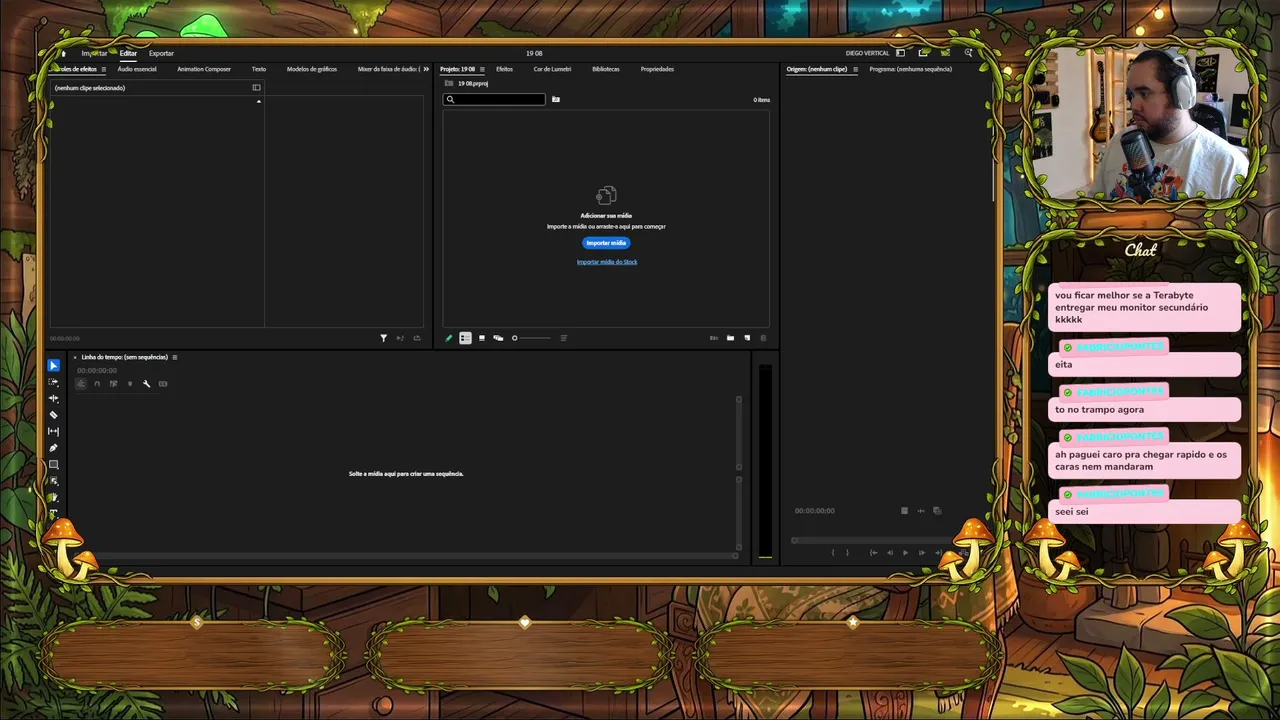
Task: Click the Project panel search field
Action: pyautogui.click(x=495, y=99)
